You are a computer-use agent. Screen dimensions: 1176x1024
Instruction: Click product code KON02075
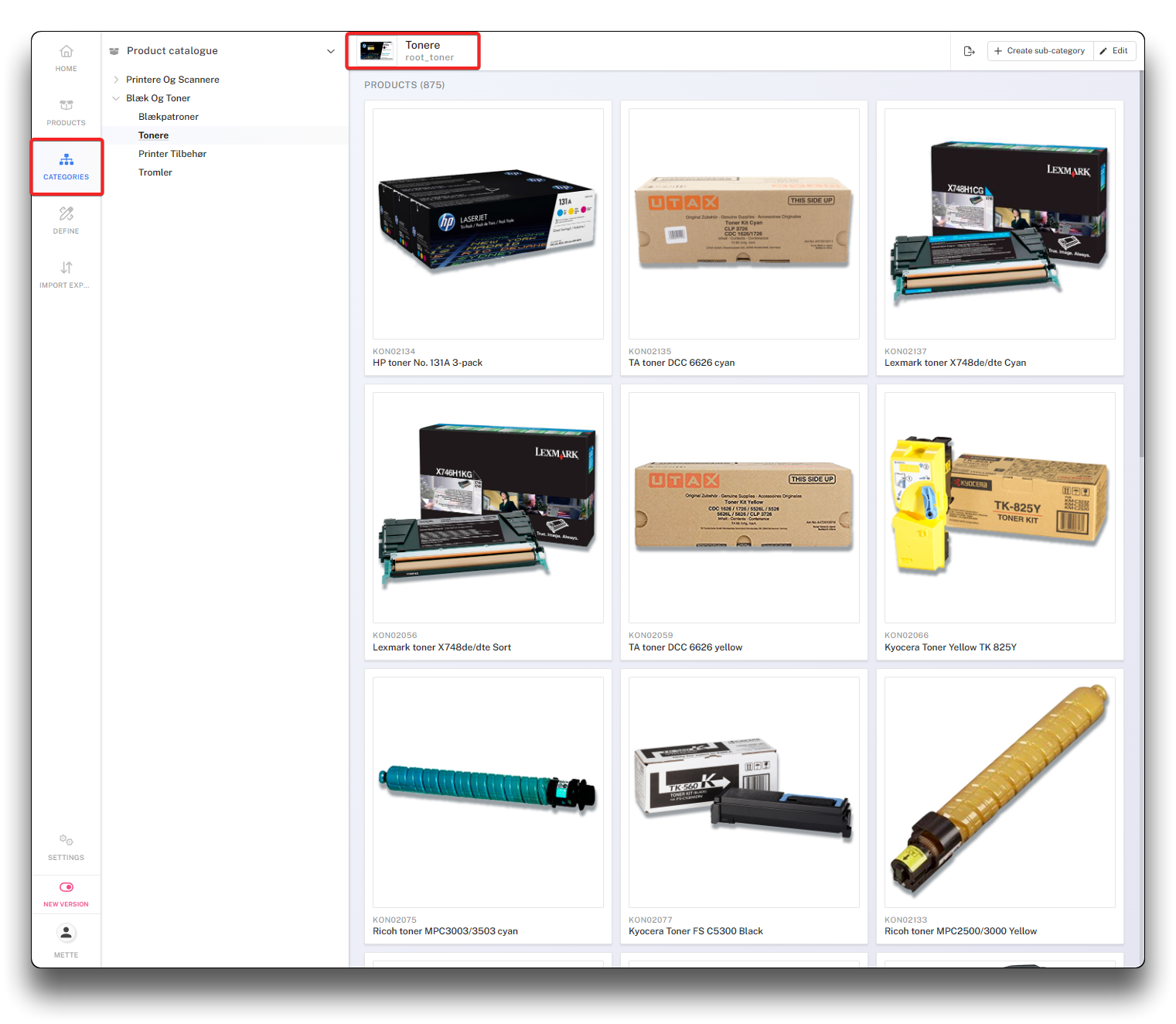coord(395,920)
